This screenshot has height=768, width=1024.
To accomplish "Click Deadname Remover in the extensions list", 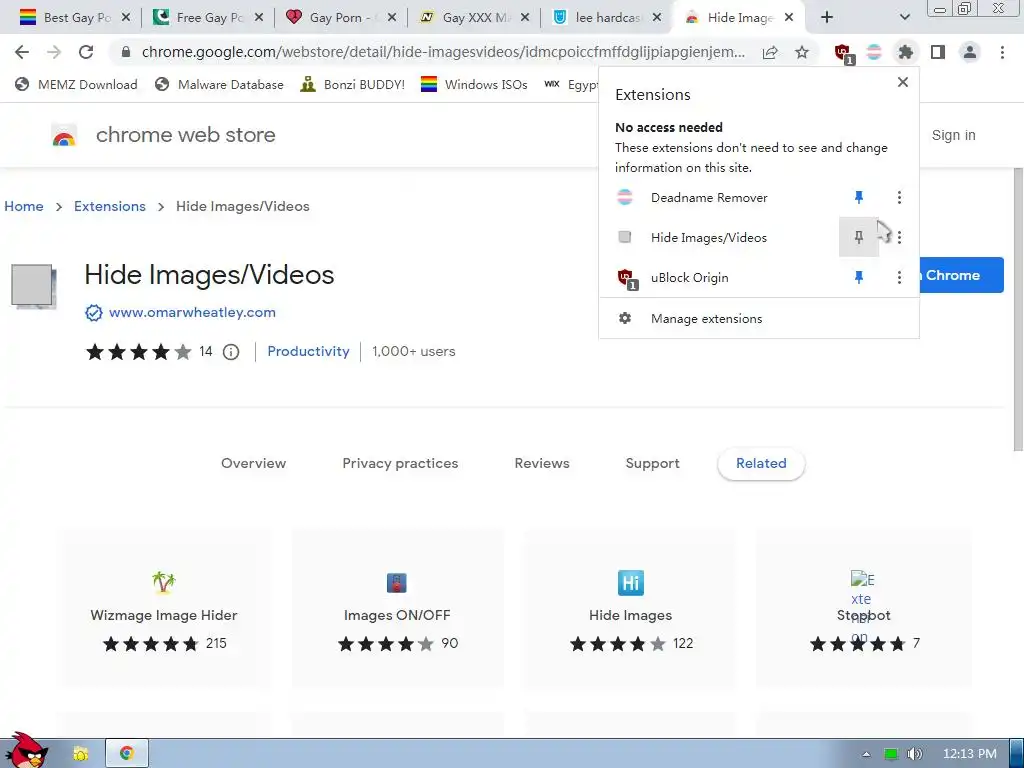I will click(709, 197).
